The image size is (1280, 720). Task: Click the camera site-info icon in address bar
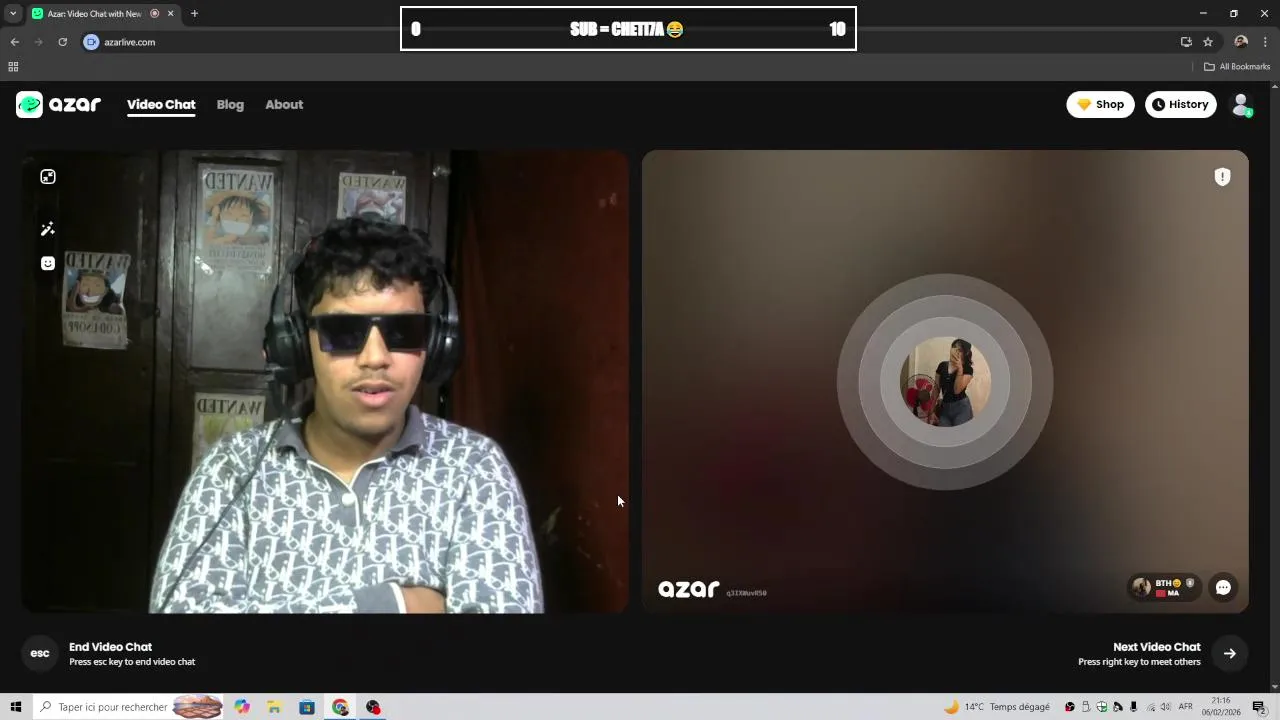tap(92, 42)
